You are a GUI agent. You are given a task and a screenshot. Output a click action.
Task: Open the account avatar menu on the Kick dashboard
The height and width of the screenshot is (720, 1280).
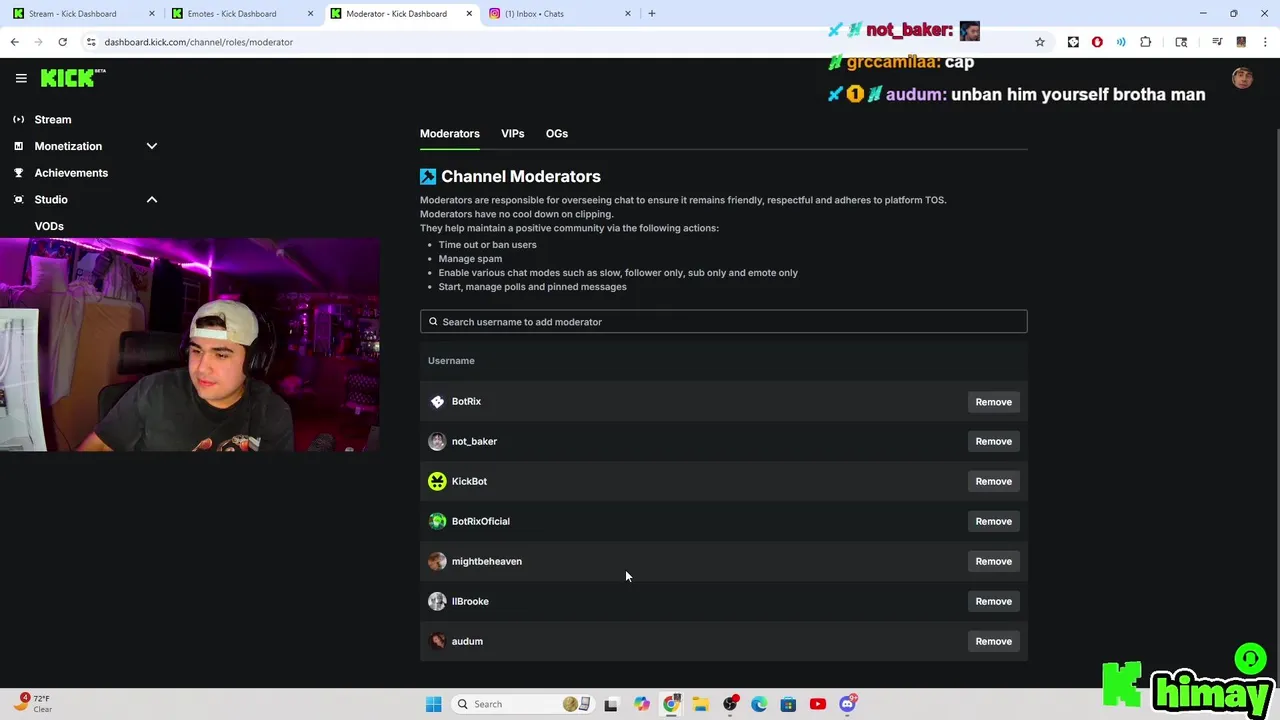[1242, 78]
